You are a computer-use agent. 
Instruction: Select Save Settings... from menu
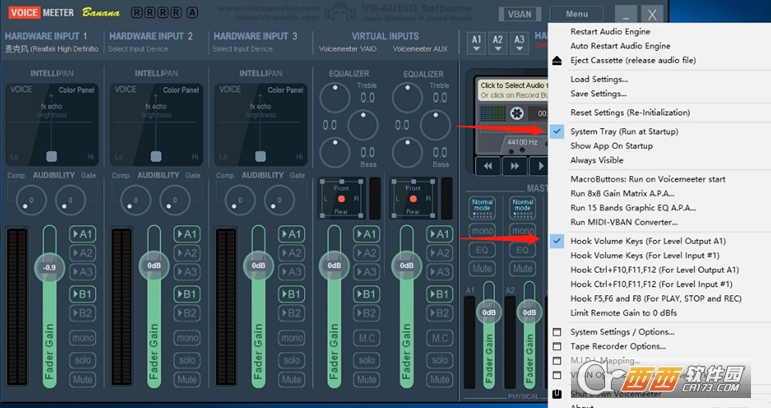tap(598, 93)
